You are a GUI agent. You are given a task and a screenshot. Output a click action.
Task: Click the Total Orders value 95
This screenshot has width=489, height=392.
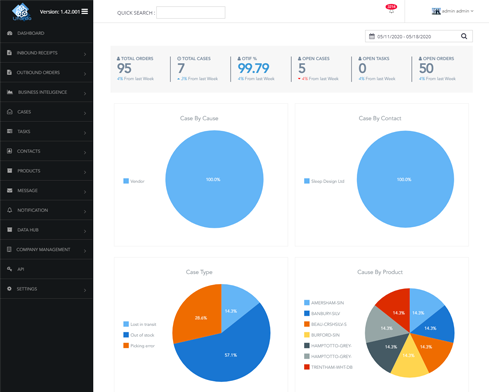[124, 68]
